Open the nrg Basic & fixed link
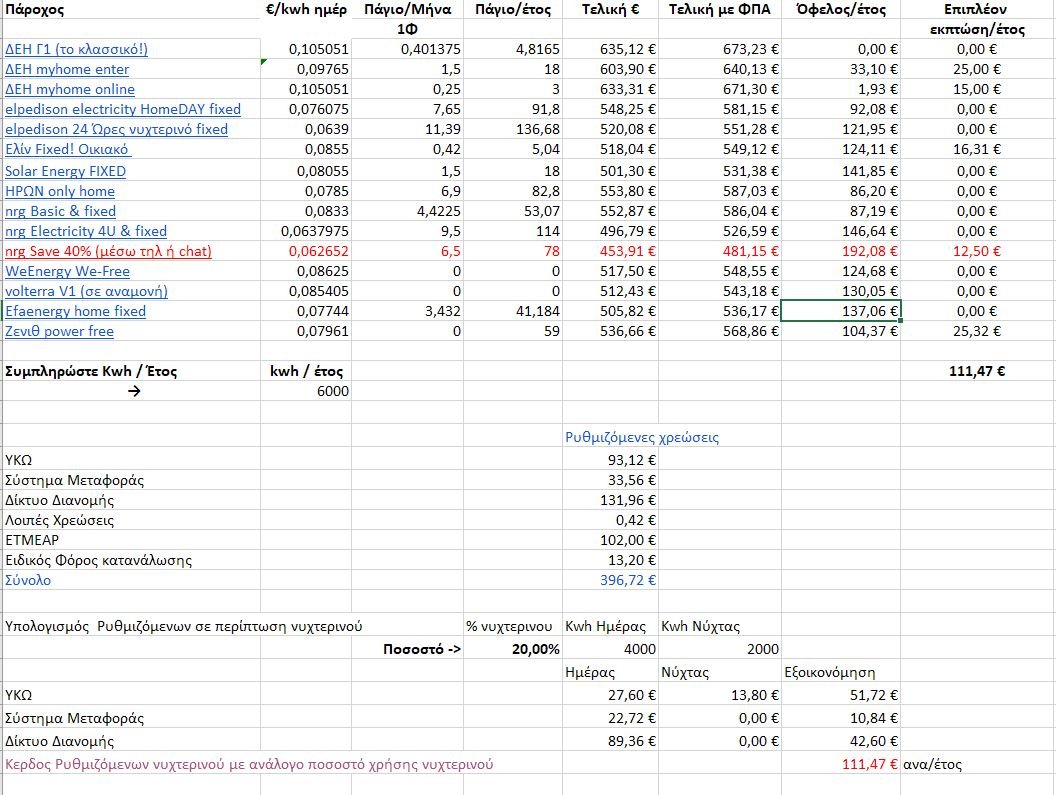The height and width of the screenshot is (795, 1056). (x=60, y=212)
